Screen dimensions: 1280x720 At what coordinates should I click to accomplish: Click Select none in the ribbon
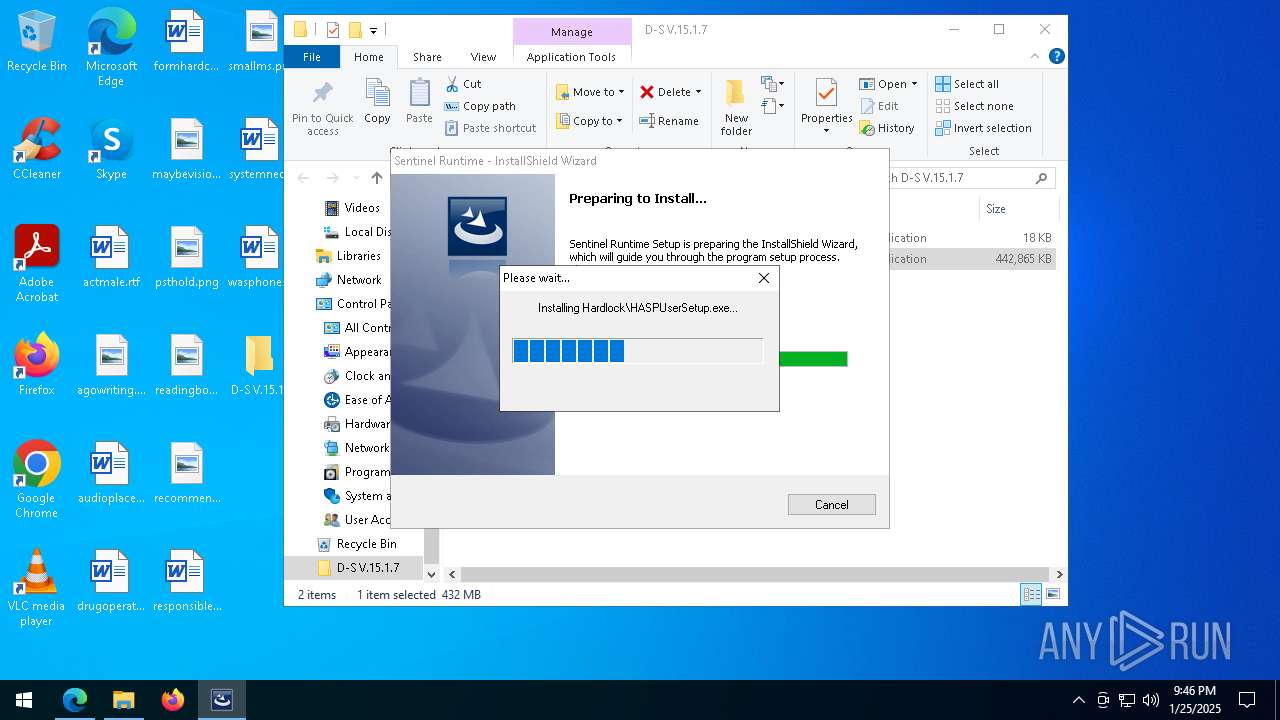coord(974,106)
